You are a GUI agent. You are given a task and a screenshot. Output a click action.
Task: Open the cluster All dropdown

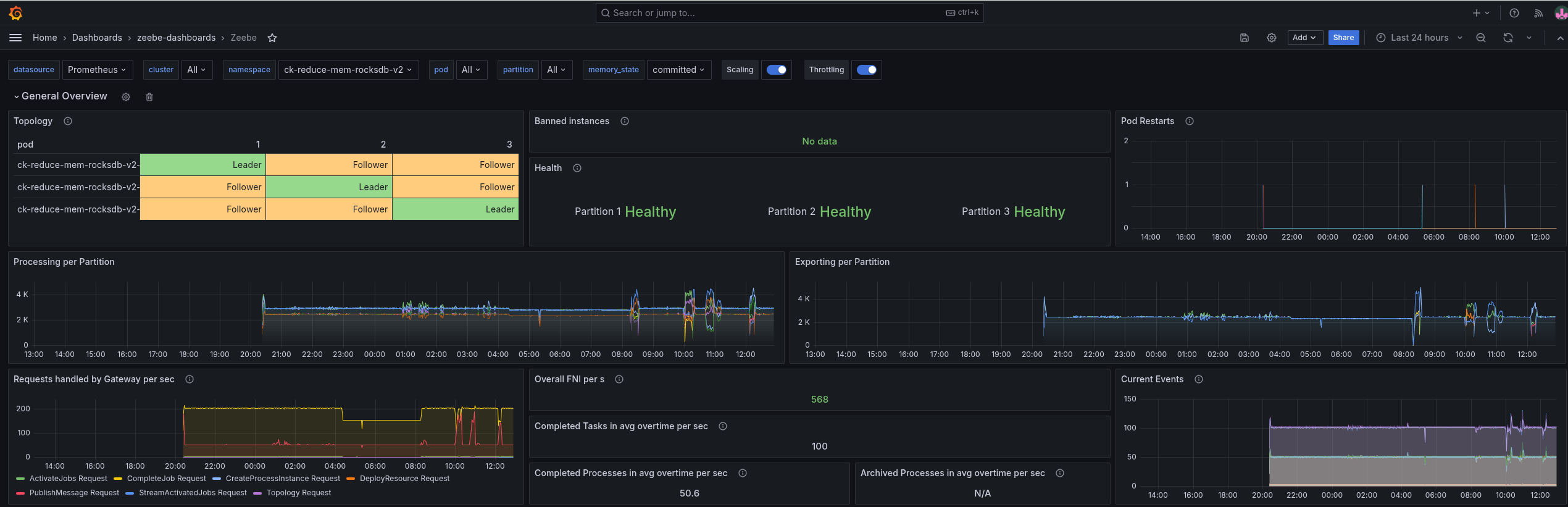point(196,70)
